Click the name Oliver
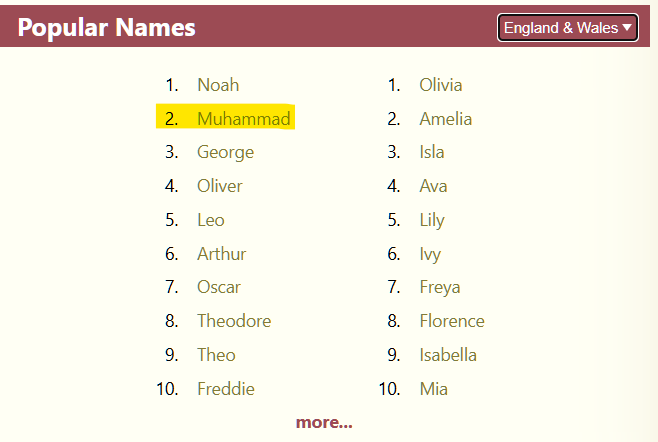This screenshot has height=442, width=658. point(220,186)
